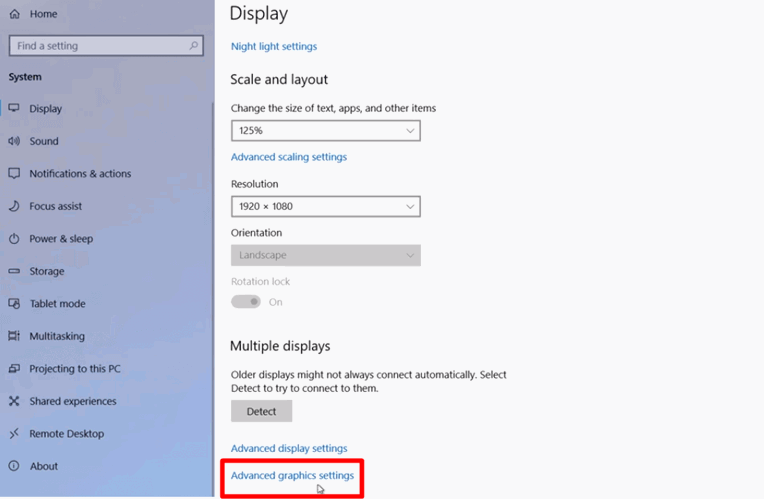Viewport: 764px width, 499px height.
Task: Click the 'Older displays might not' description
Action: click(x=369, y=382)
